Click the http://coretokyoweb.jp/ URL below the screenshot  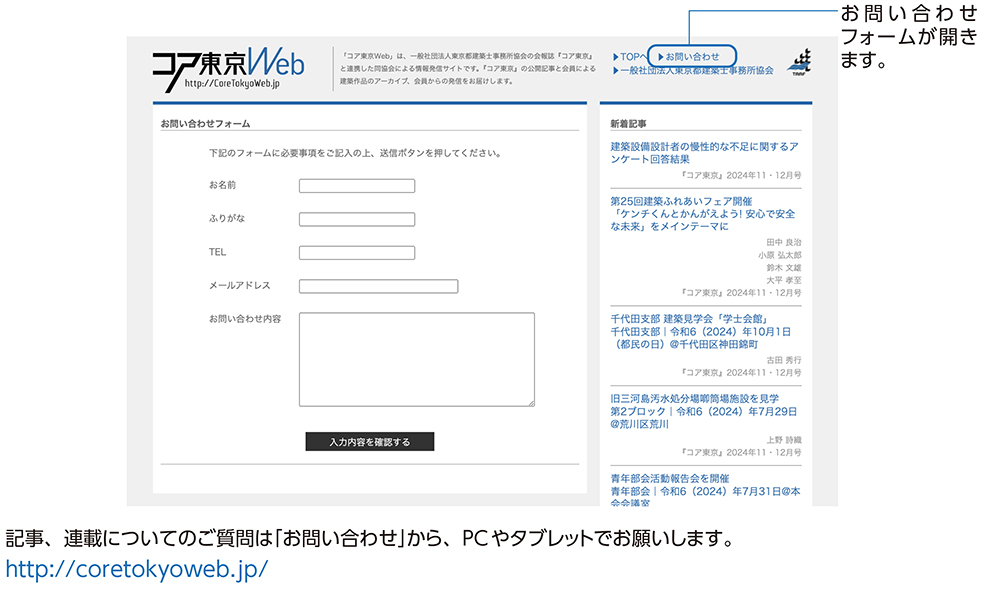137,569
